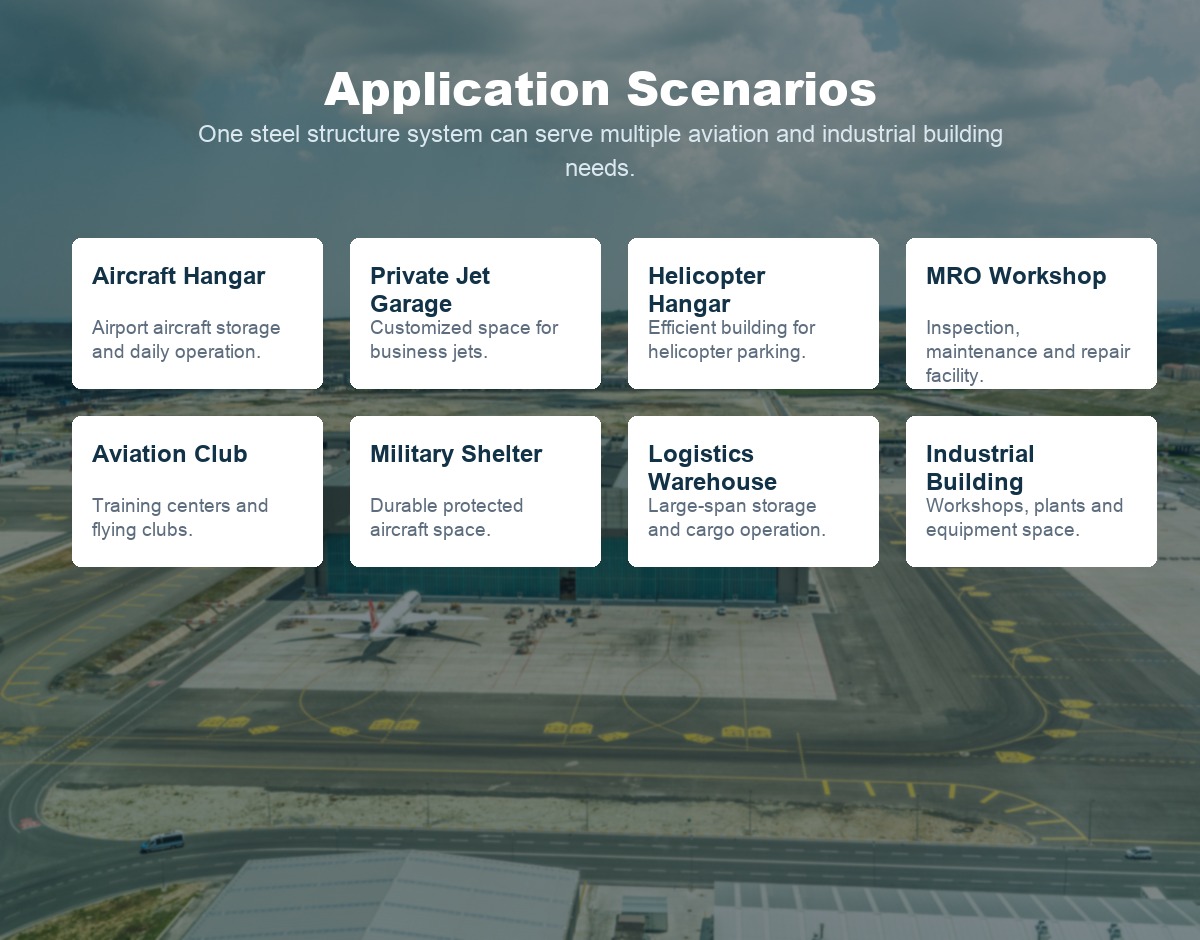Click the subtitle about one steel structure system

[x=600, y=151]
